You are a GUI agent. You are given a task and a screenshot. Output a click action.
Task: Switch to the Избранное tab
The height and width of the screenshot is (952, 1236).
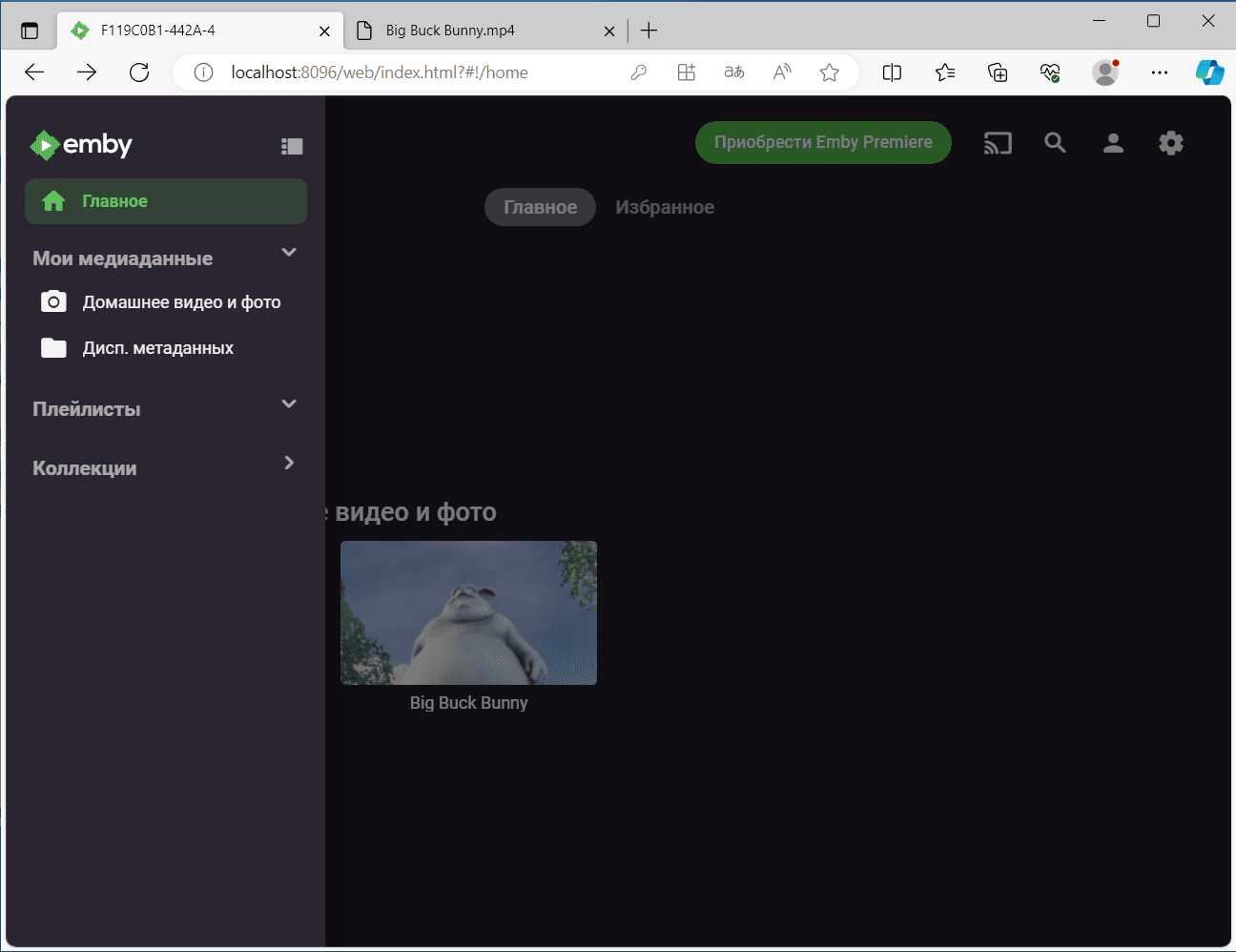(x=665, y=207)
